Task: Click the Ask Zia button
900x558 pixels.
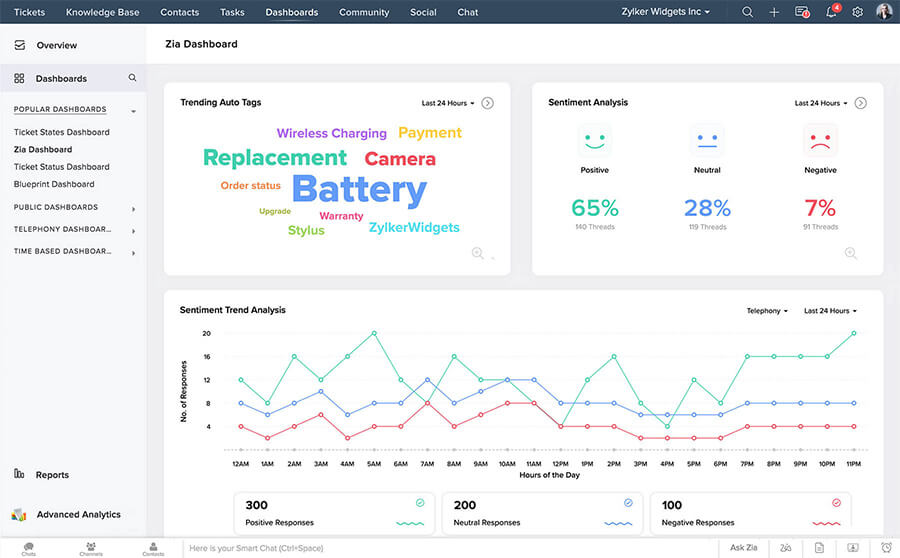Action: [x=743, y=548]
